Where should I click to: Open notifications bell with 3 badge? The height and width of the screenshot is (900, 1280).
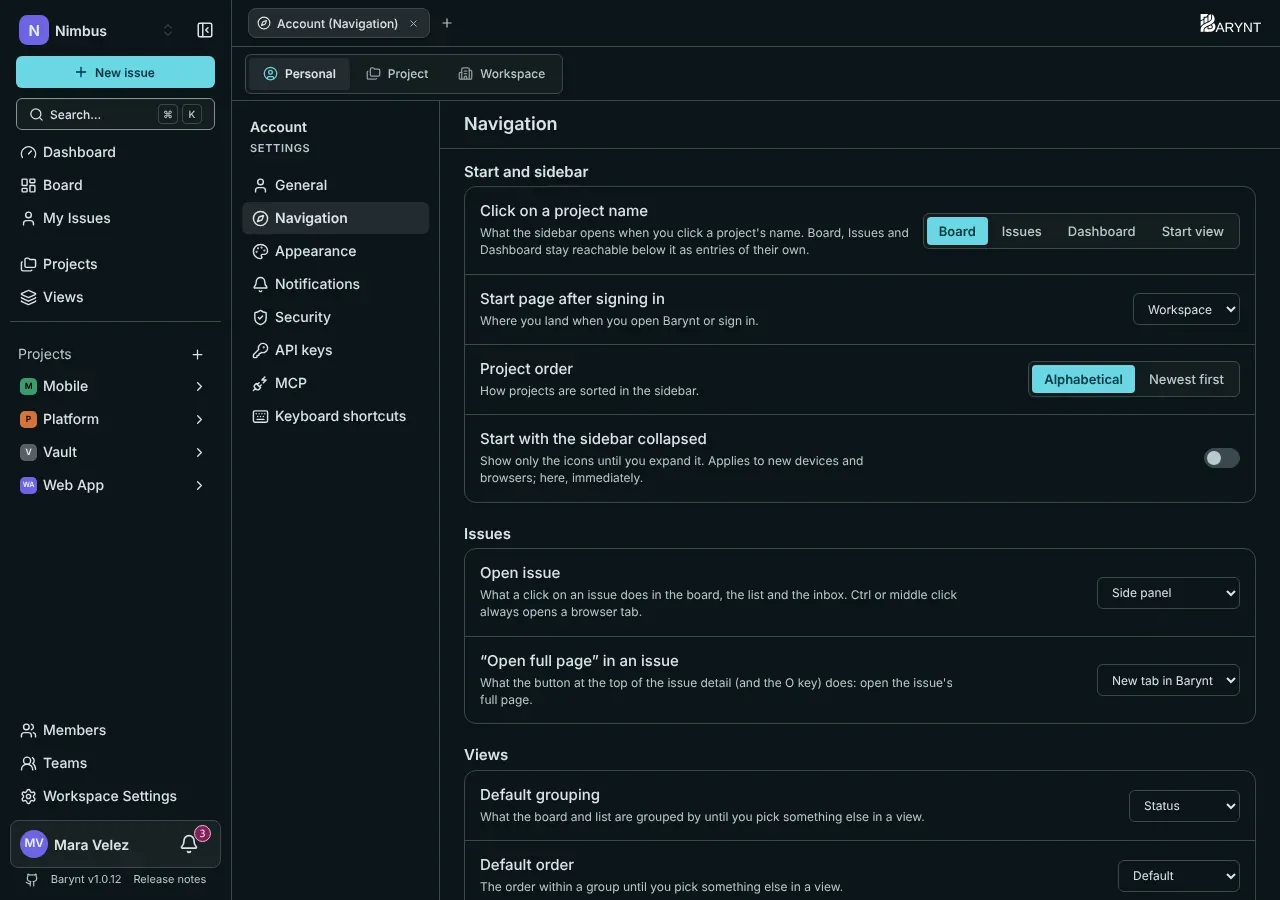click(x=189, y=844)
